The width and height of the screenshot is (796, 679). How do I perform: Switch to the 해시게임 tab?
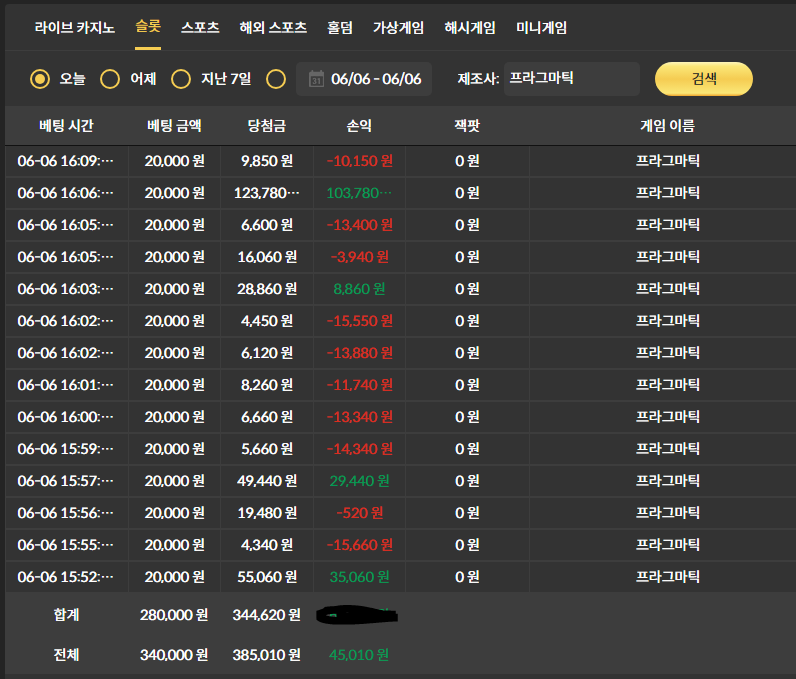pos(470,27)
